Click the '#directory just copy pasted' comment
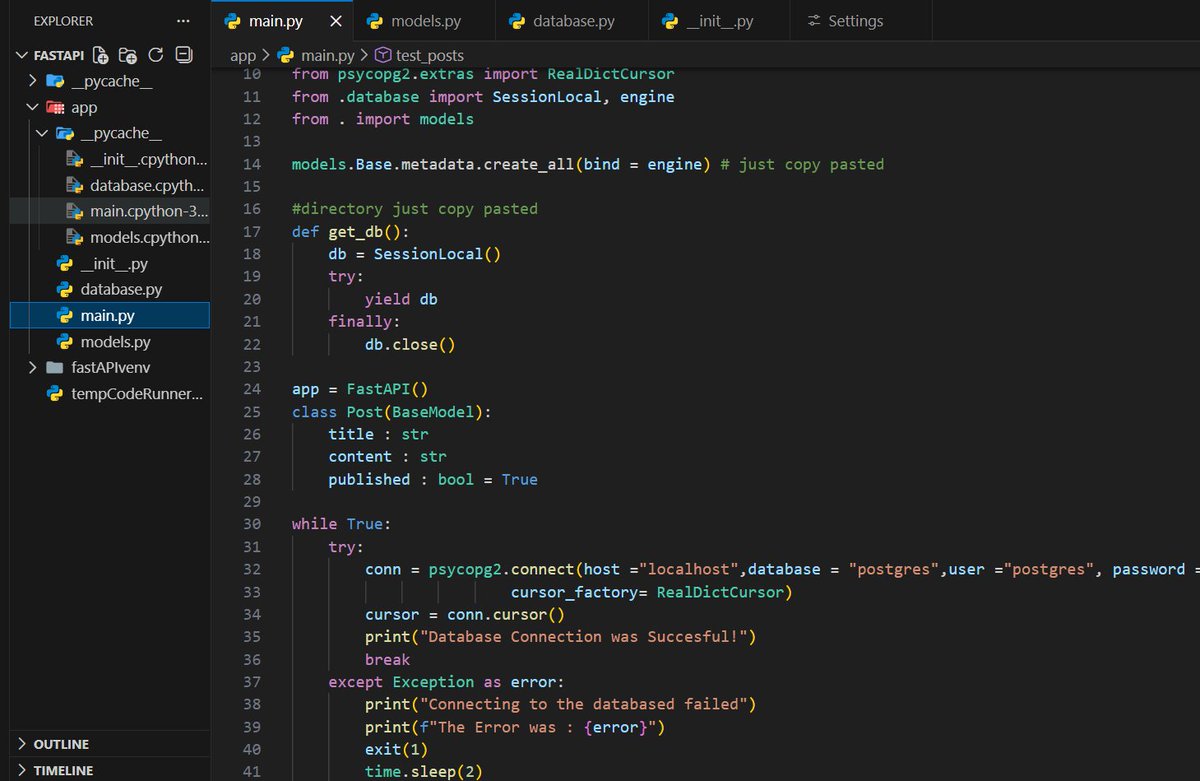This screenshot has height=781, width=1200. (415, 209)
